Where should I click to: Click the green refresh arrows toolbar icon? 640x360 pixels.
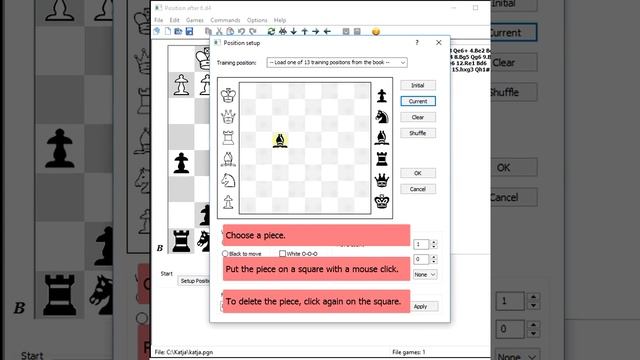271,31
